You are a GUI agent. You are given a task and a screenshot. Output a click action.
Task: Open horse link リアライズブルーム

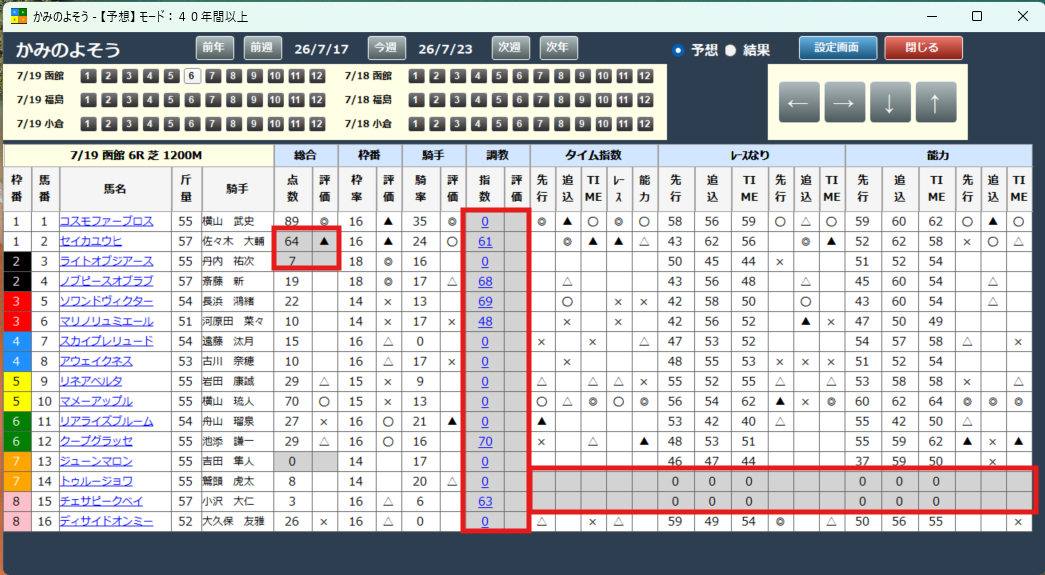[106, 421]
